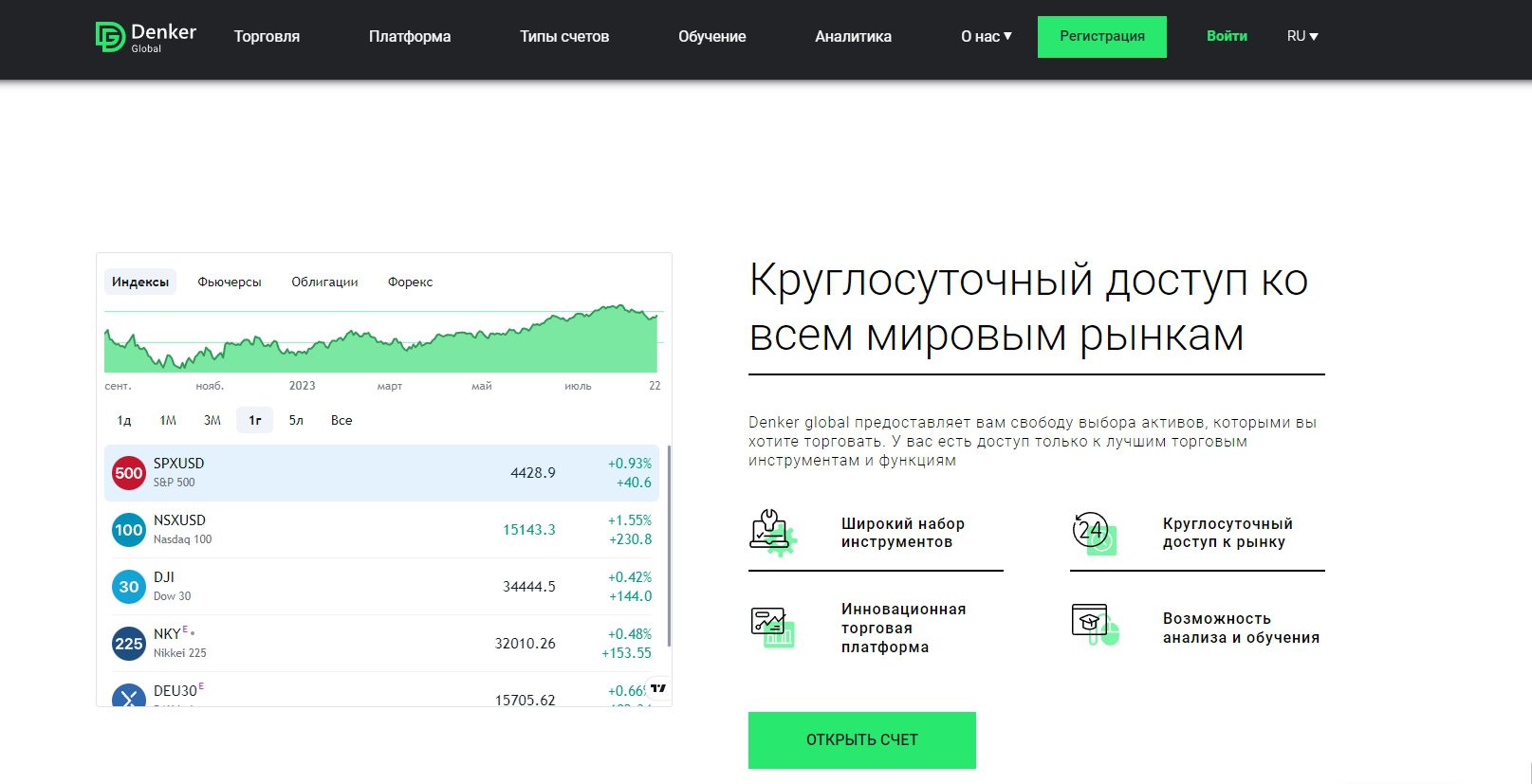This screenshot has height=784, width=1532.
Task: Click the Войти login link
Action: (1227, 36)
